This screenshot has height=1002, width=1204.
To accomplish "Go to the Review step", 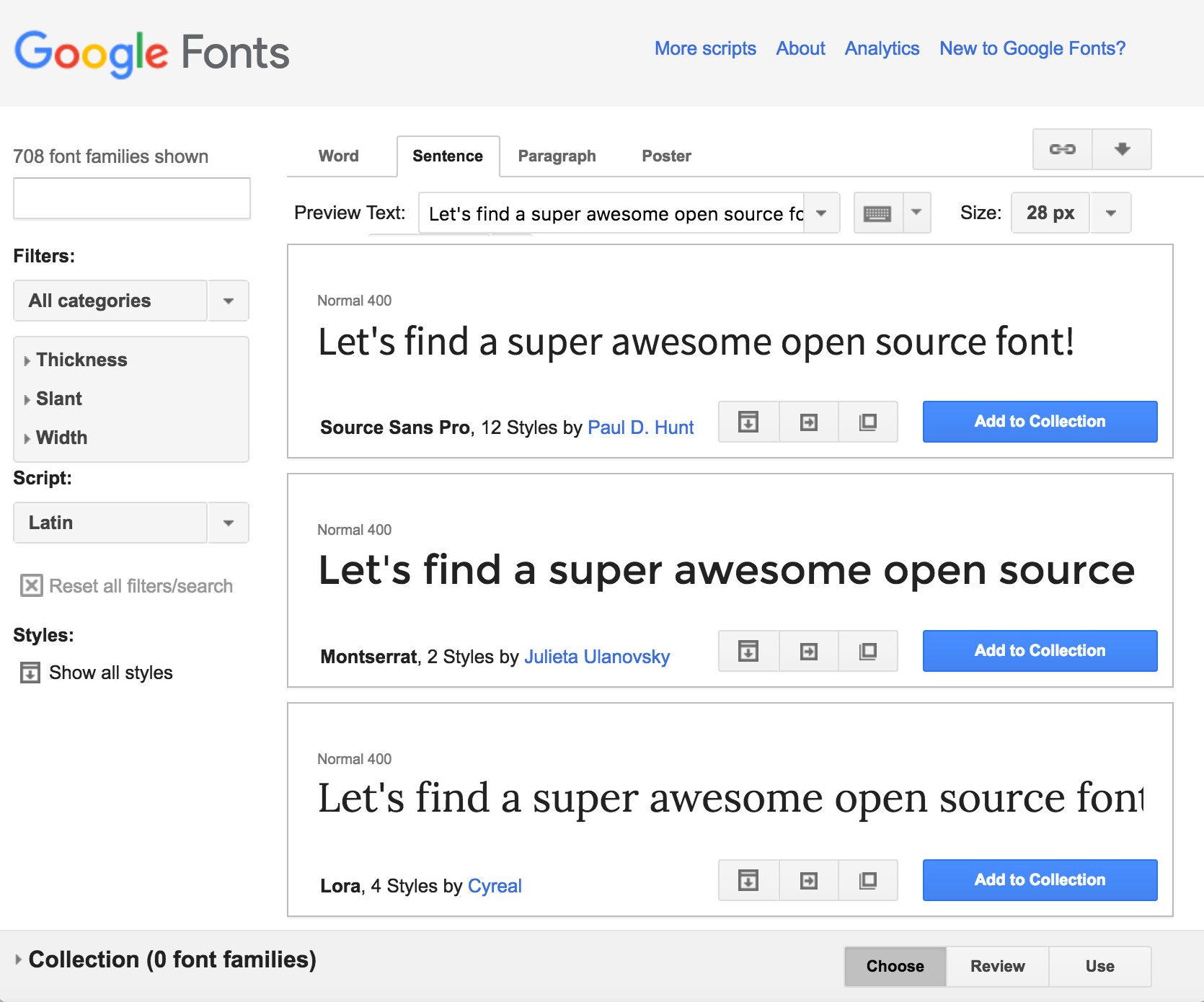I will (998, 966).
